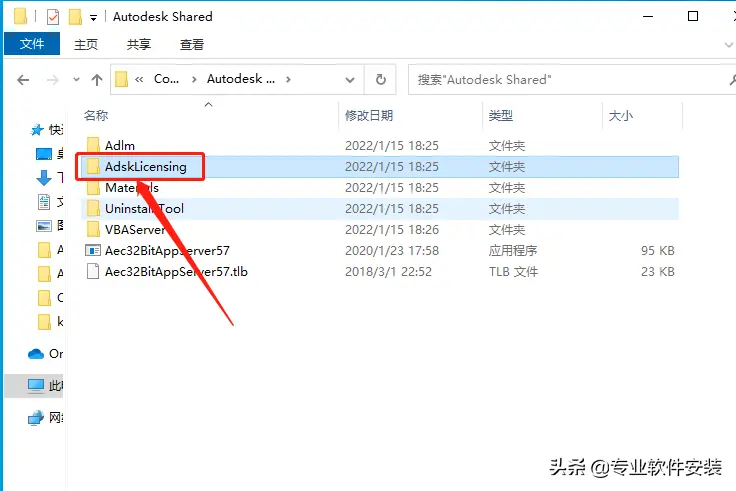The height and width of the screenshot is (491, 736).
Task: Sort by the 大小 column header
Action: (x=621, y=115)
